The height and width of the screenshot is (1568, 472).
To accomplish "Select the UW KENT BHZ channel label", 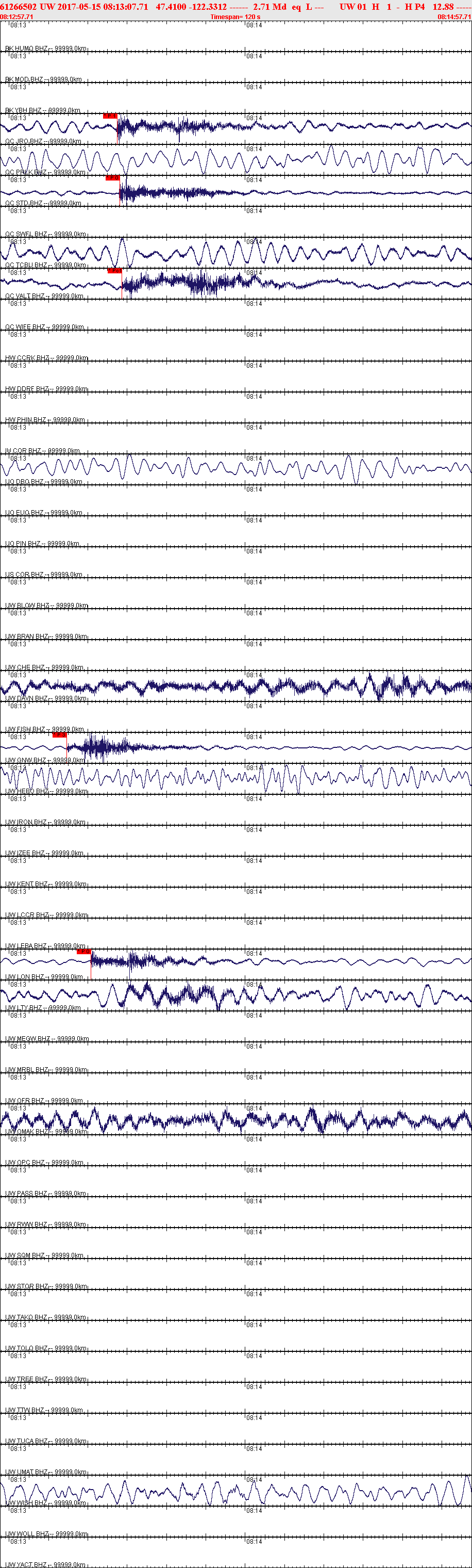I will (45, 884).
